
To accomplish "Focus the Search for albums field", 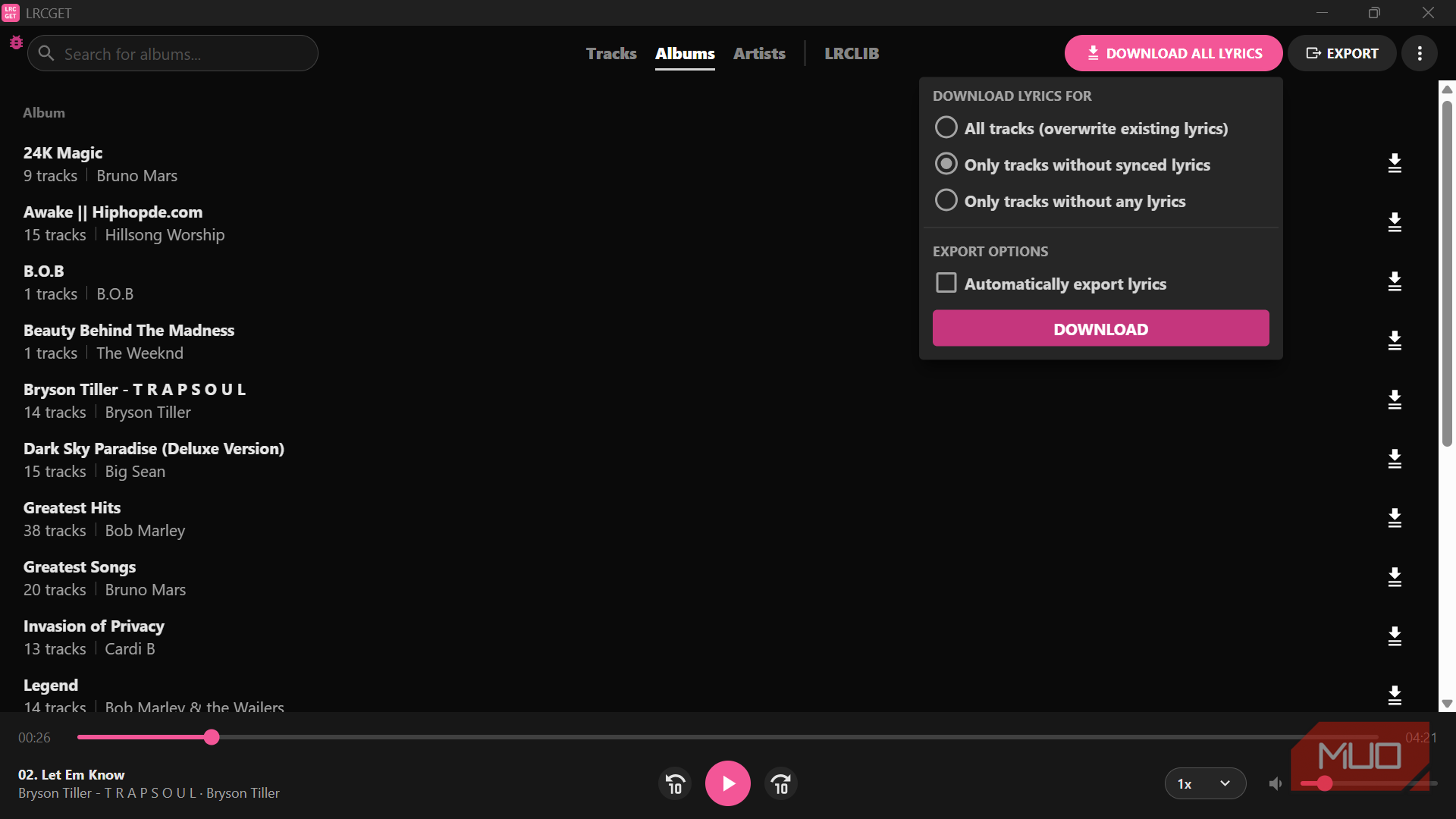I will (x=173, y=53).
